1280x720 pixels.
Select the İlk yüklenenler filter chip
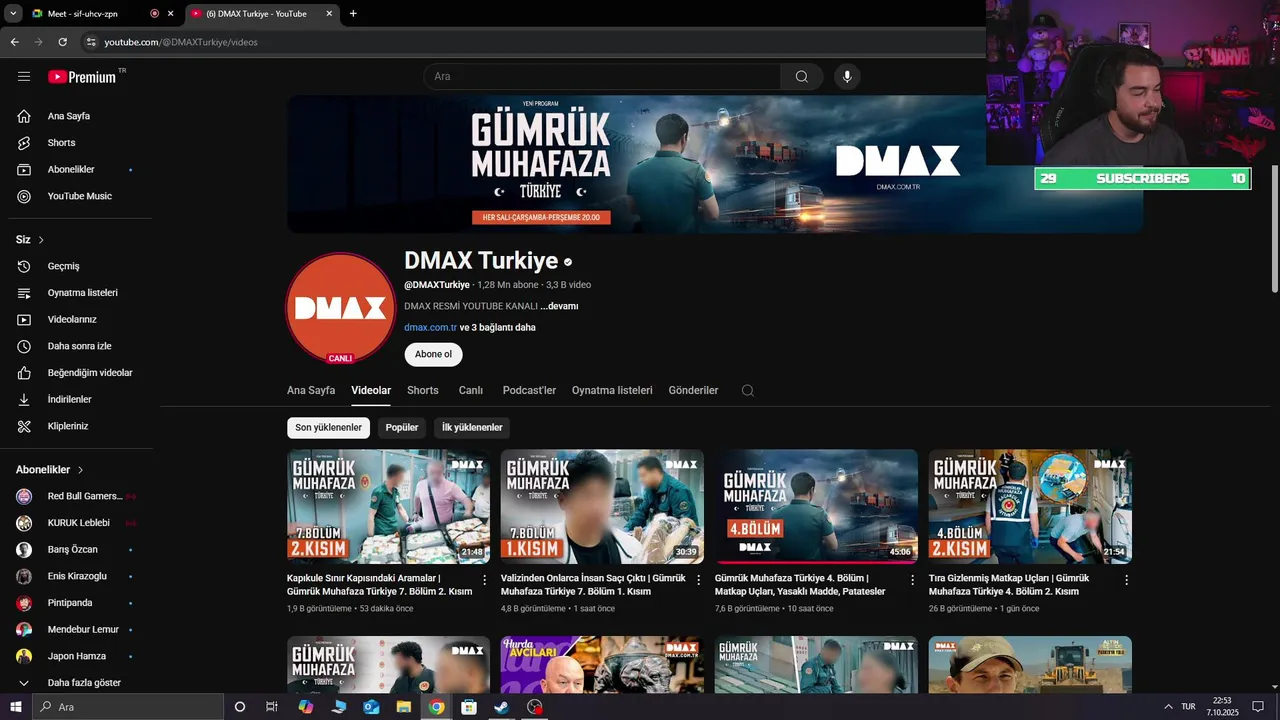point(472,428)
